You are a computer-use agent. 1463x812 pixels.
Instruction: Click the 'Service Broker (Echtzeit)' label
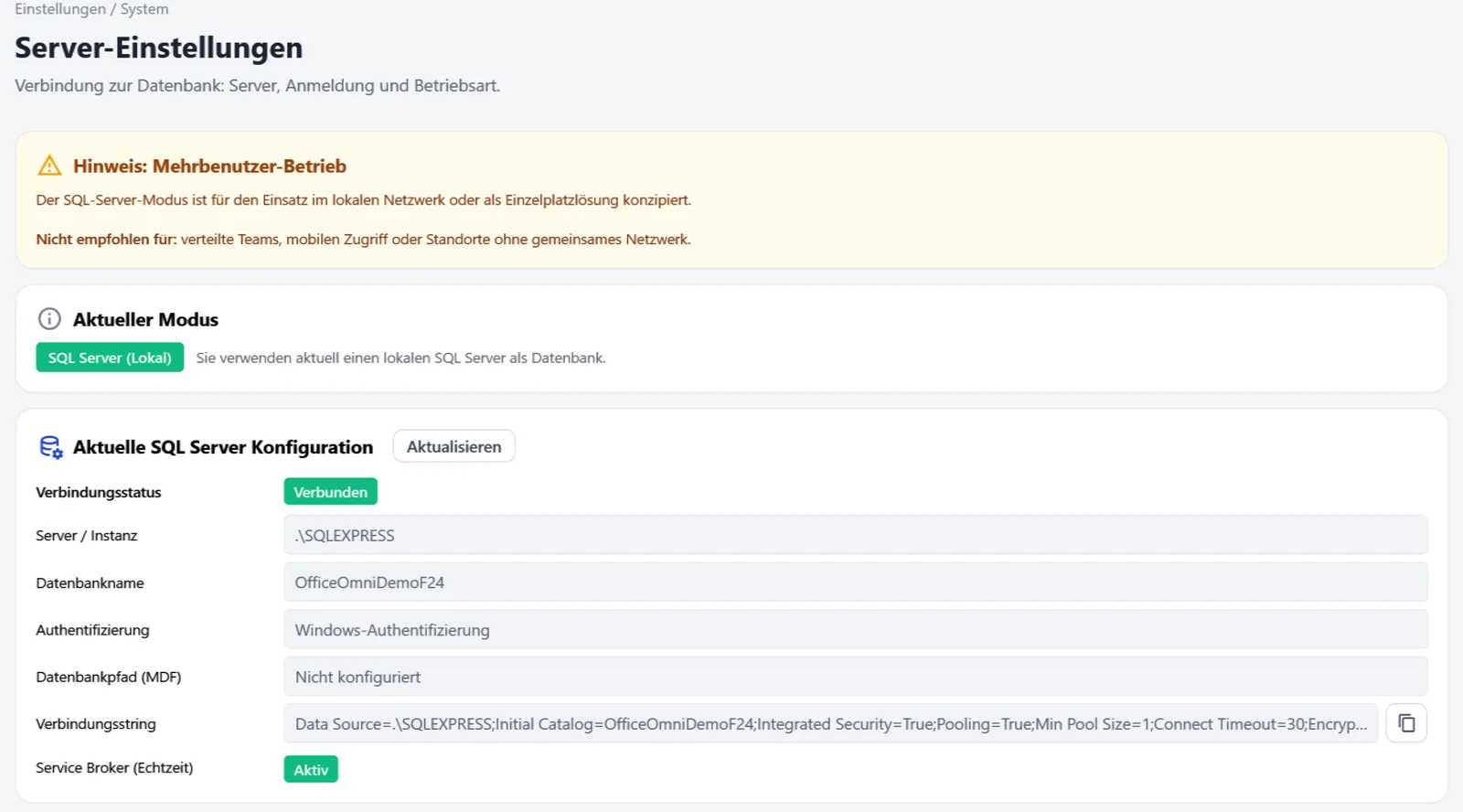[x=114, y=767]
